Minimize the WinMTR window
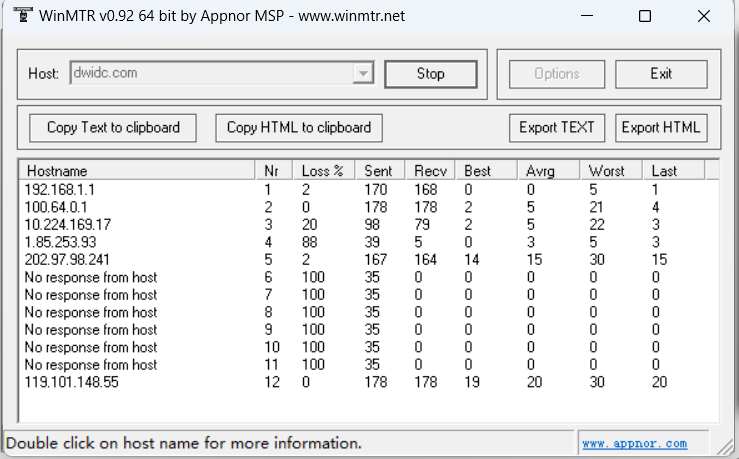The width and height of the screenshot is (739, 459). pyautogui.click(x=587, y=16)
